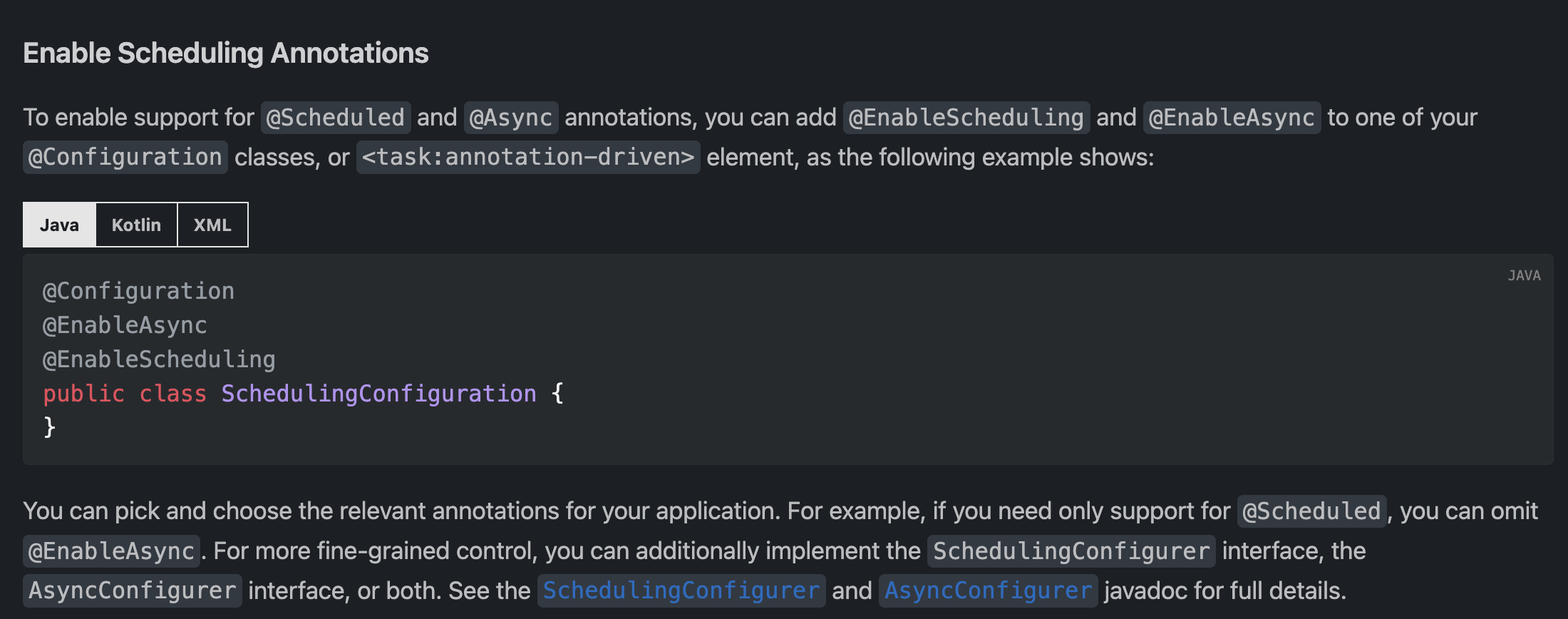1568x619 pixels.
Task: Click the Enable Scheduling Annotations heading
Action: tap(225, 53)
